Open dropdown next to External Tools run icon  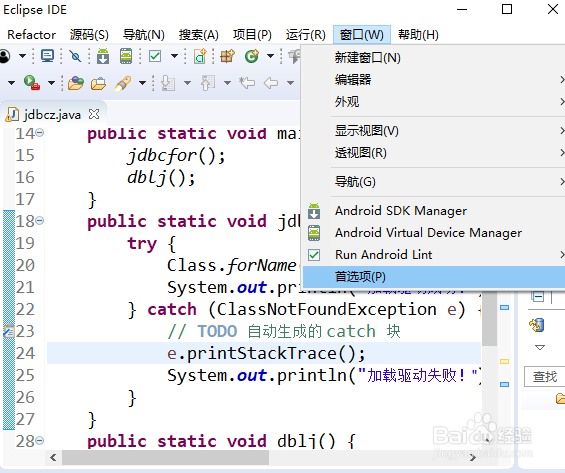(52, 83)
